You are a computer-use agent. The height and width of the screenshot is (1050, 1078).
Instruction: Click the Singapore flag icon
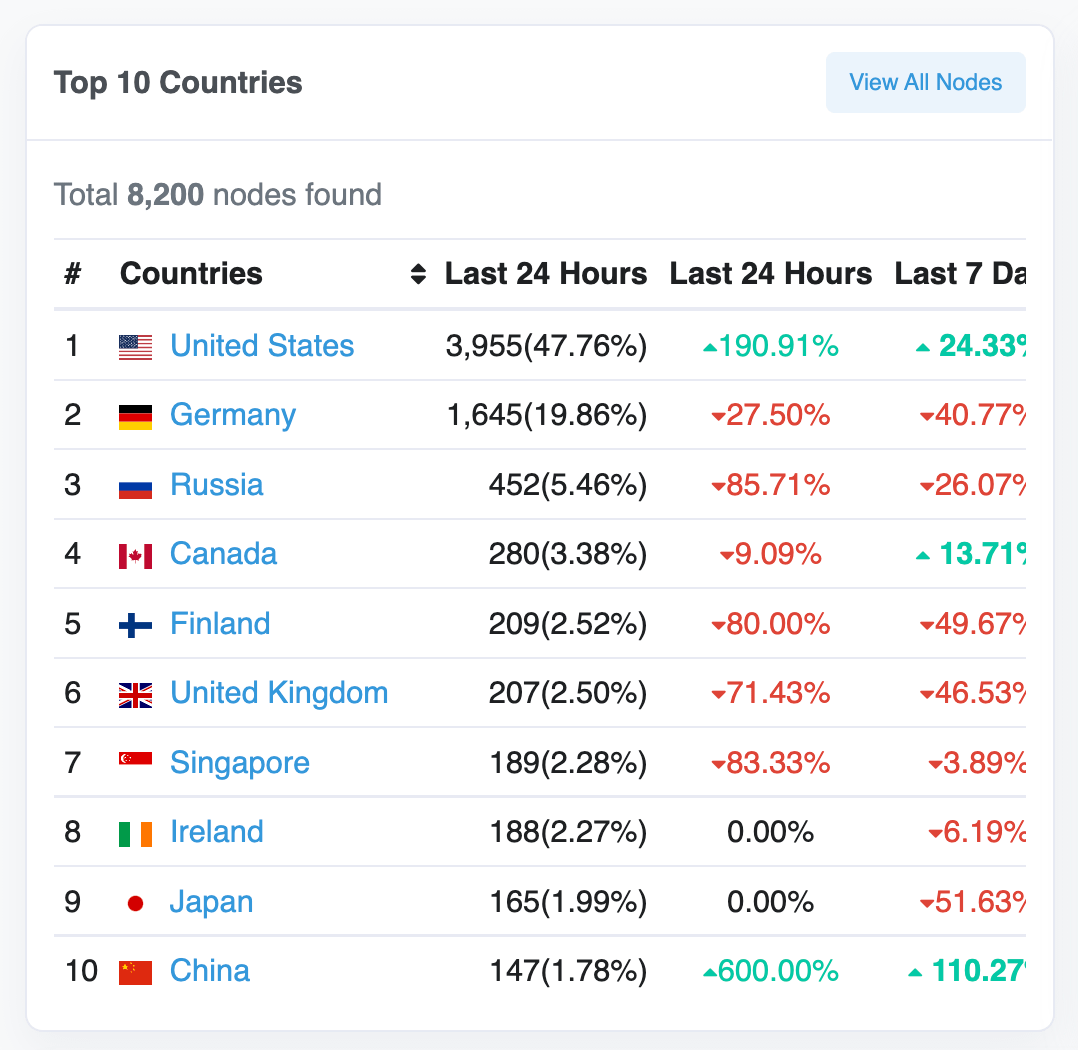(135, 763)
